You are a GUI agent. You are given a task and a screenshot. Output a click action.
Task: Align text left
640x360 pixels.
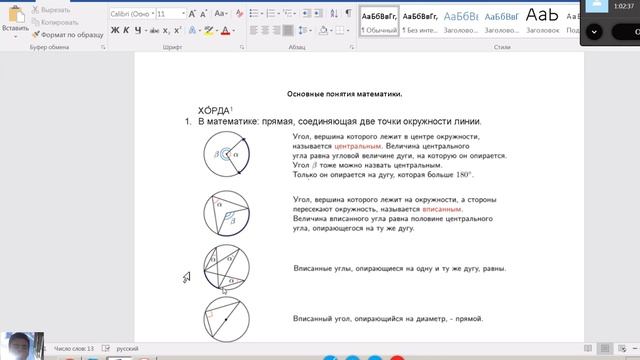pyautogui.click(x=253, y=30)
